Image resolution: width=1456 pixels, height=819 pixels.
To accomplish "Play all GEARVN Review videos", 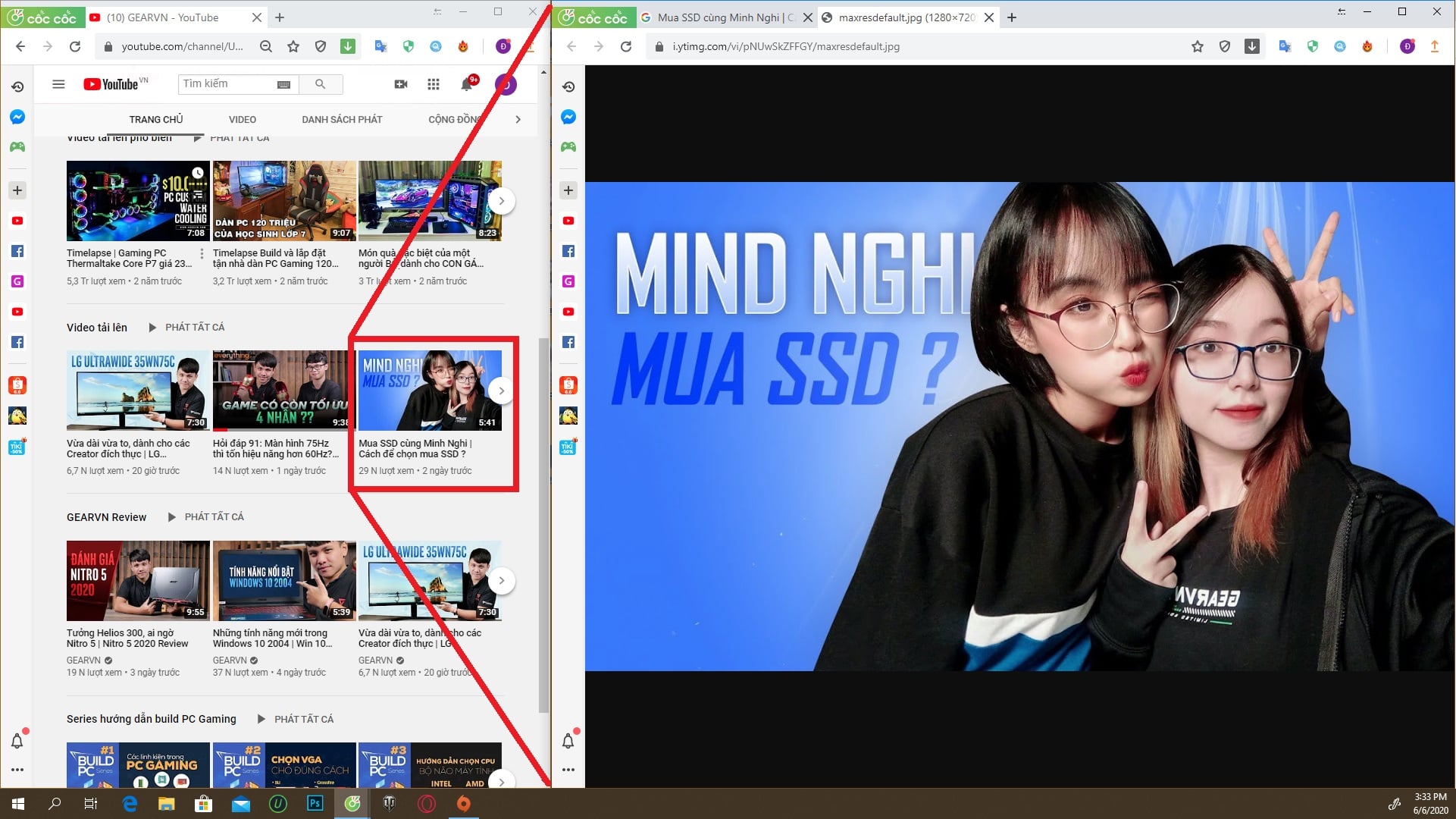I will [x=205, y=516].
